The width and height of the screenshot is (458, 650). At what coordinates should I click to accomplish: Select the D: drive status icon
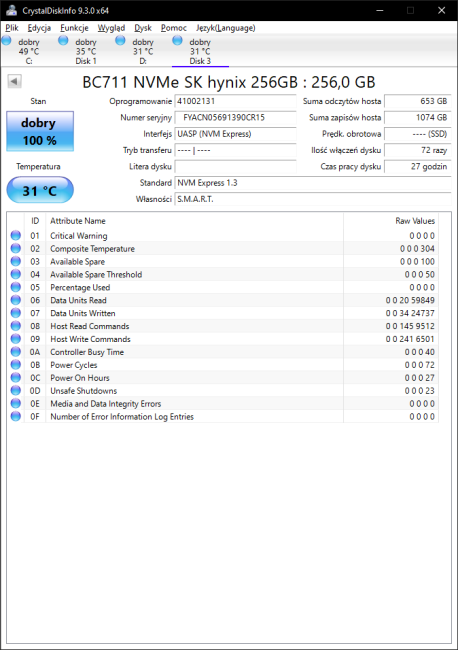tap(120, 41)
